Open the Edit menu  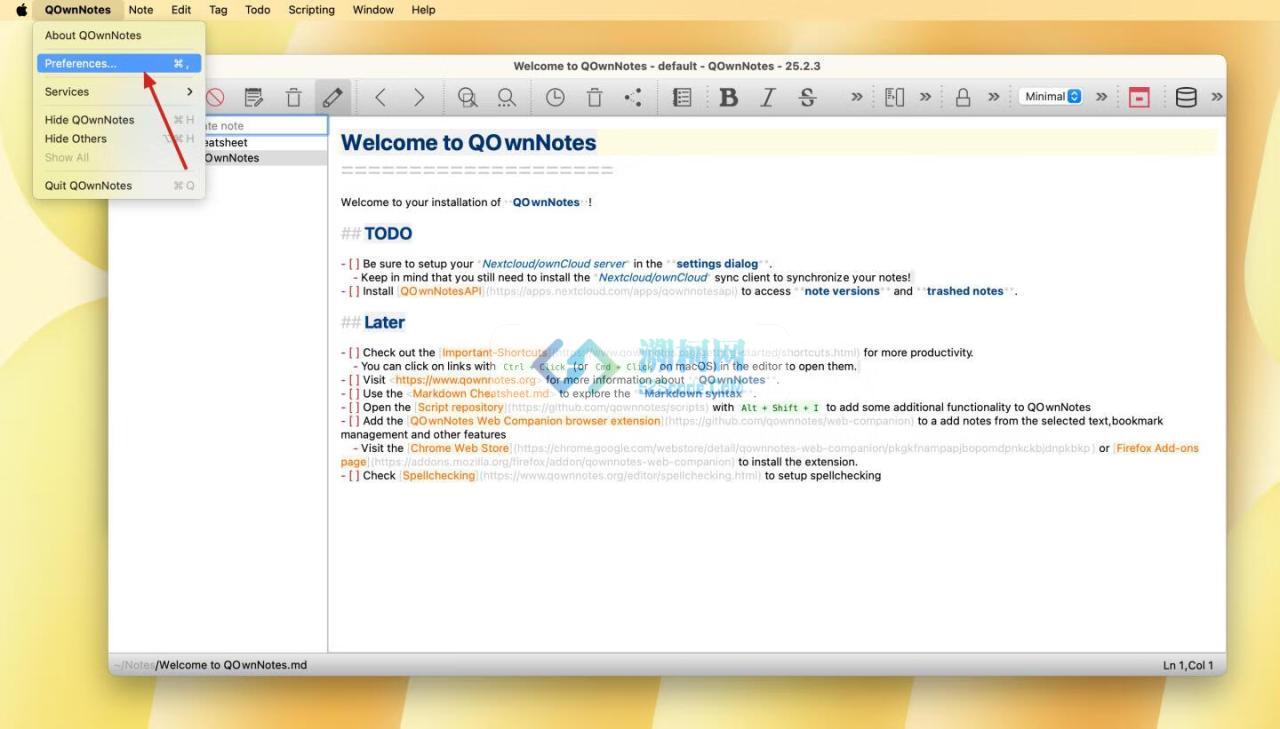[x=181, y=10]
